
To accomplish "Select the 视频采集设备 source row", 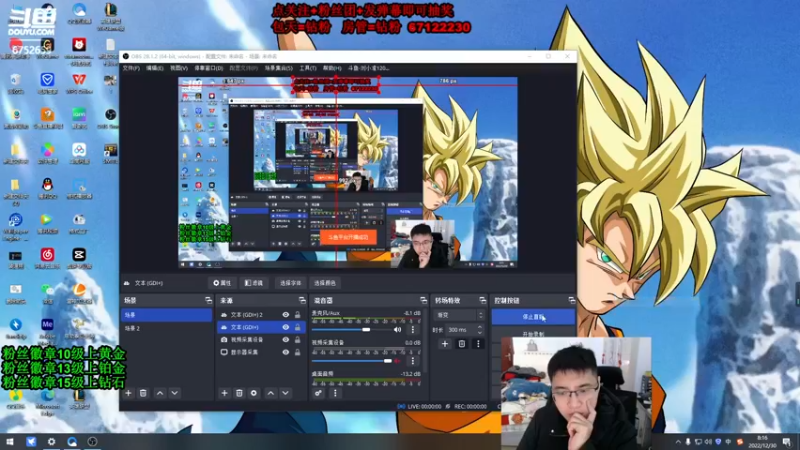I will point(261,340).
